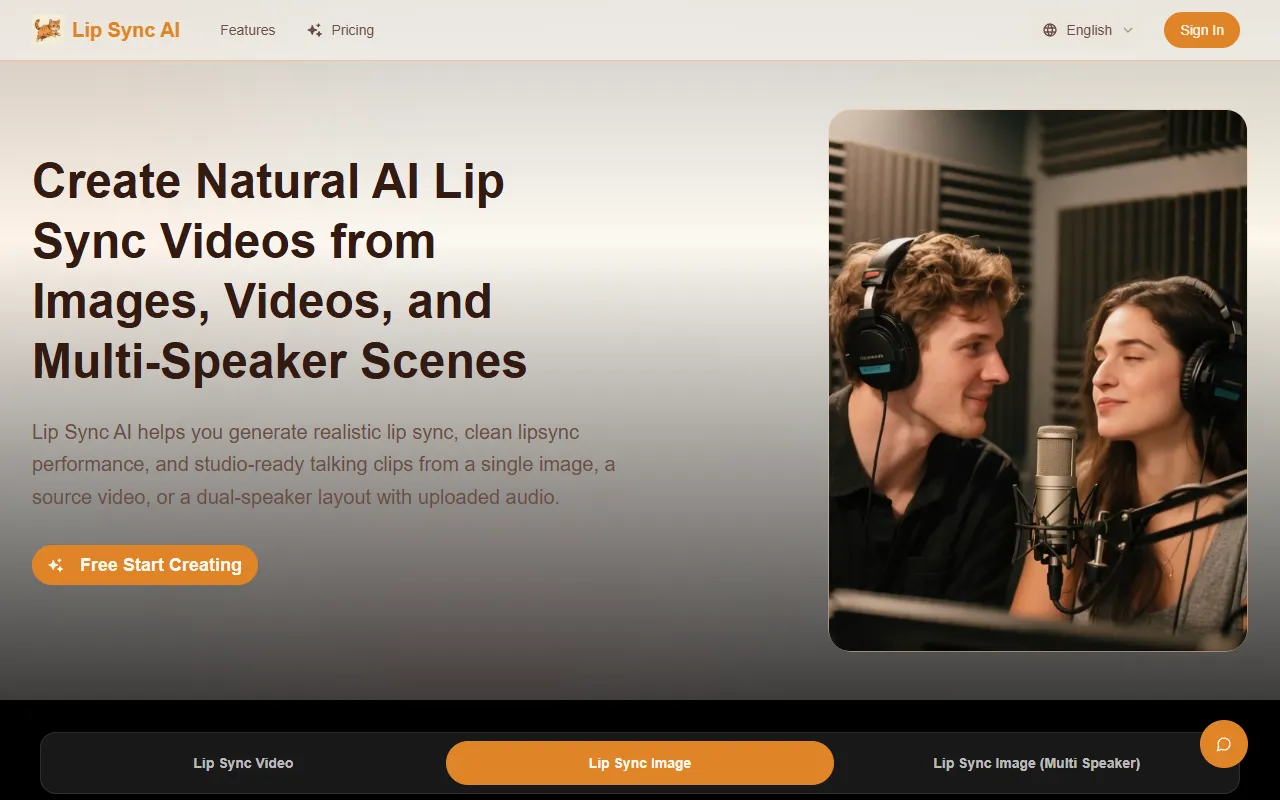Click the Lip Sync AI cat logo

48,30
